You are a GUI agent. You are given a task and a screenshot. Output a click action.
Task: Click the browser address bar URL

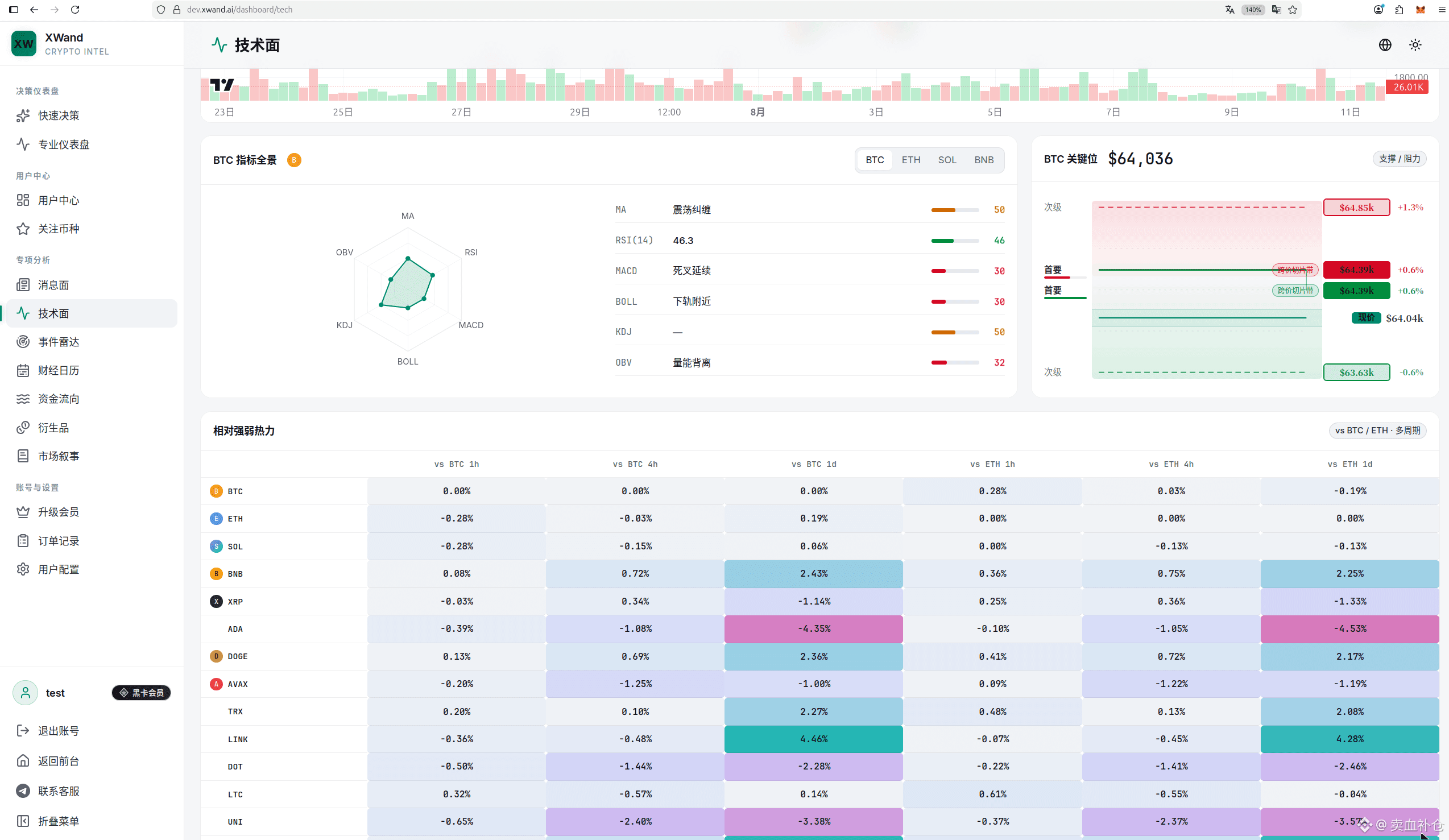pos(240,9)
